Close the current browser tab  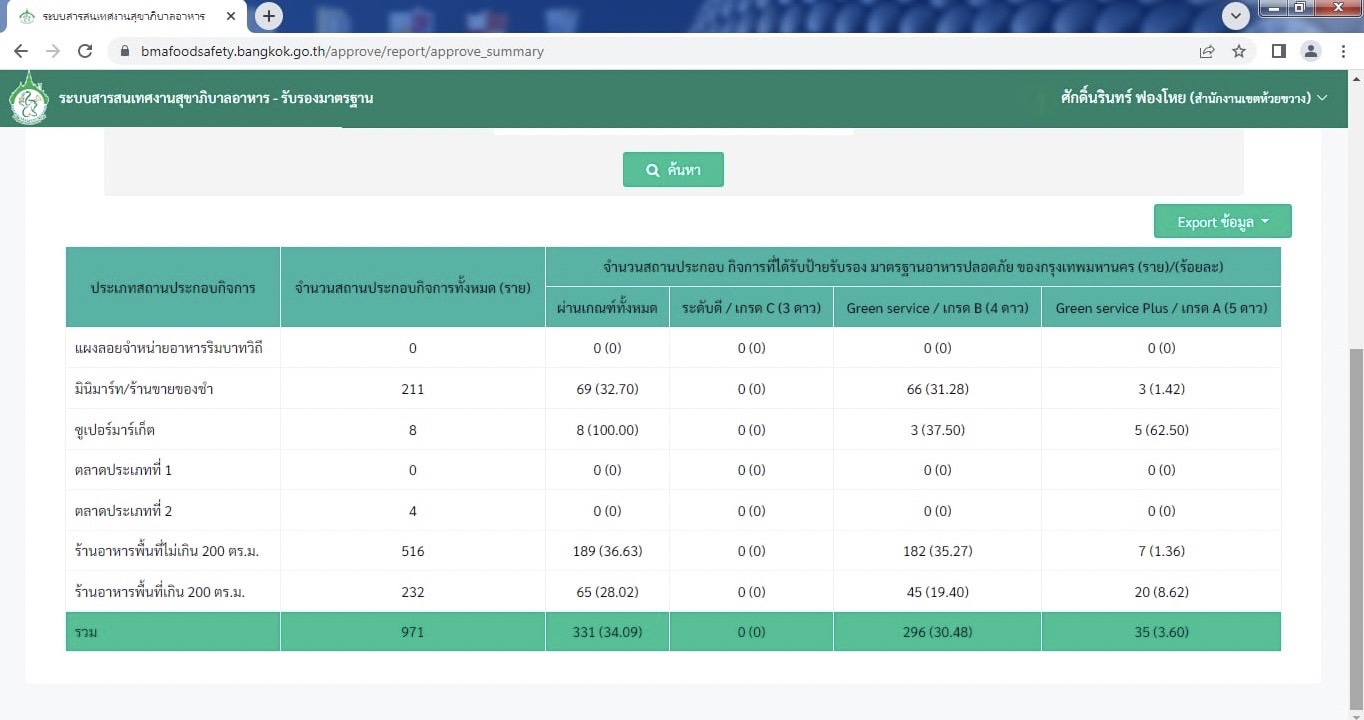pyautogui.click(x=230, y=17)
